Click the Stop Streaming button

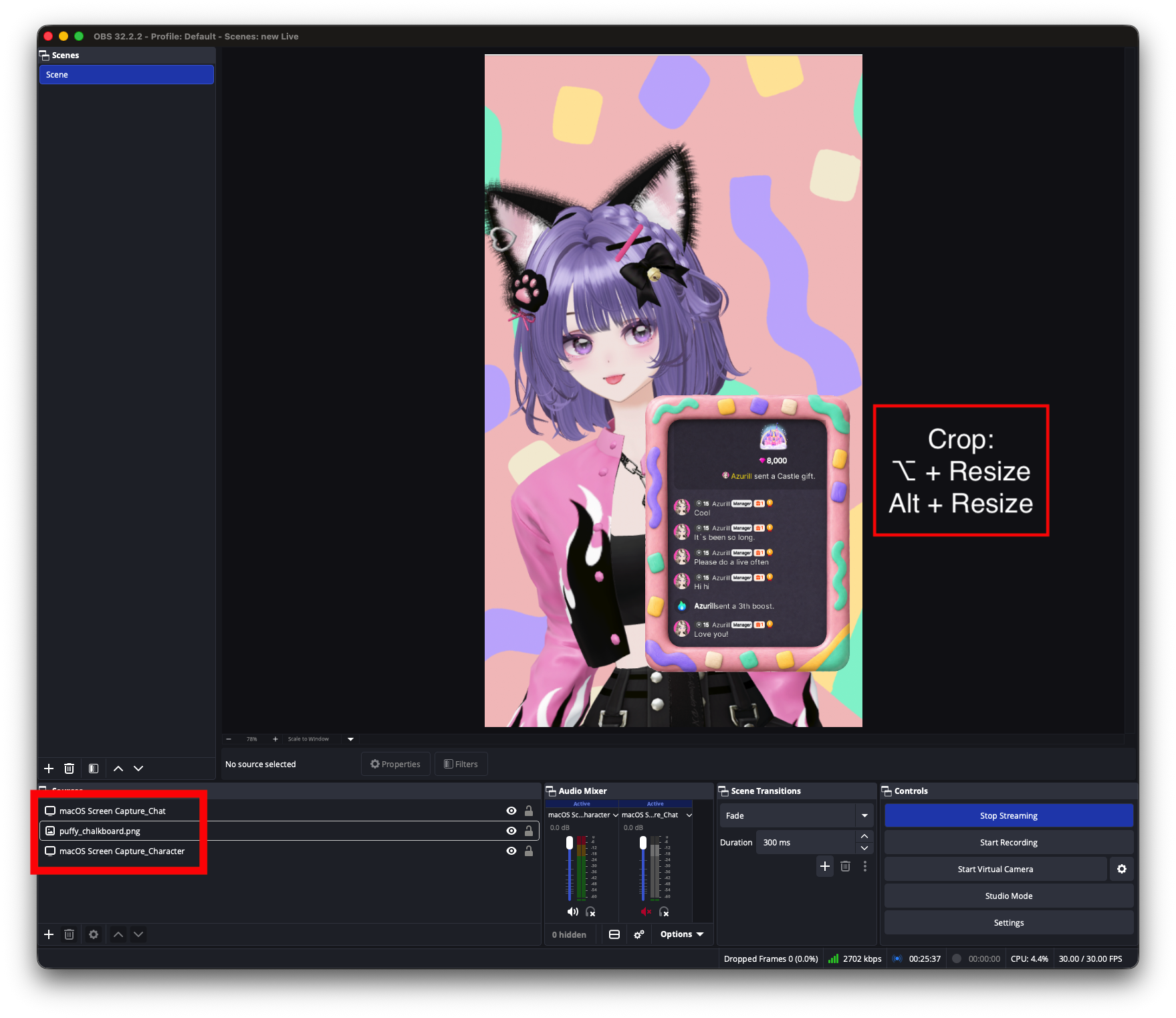tap(1009, 815)
